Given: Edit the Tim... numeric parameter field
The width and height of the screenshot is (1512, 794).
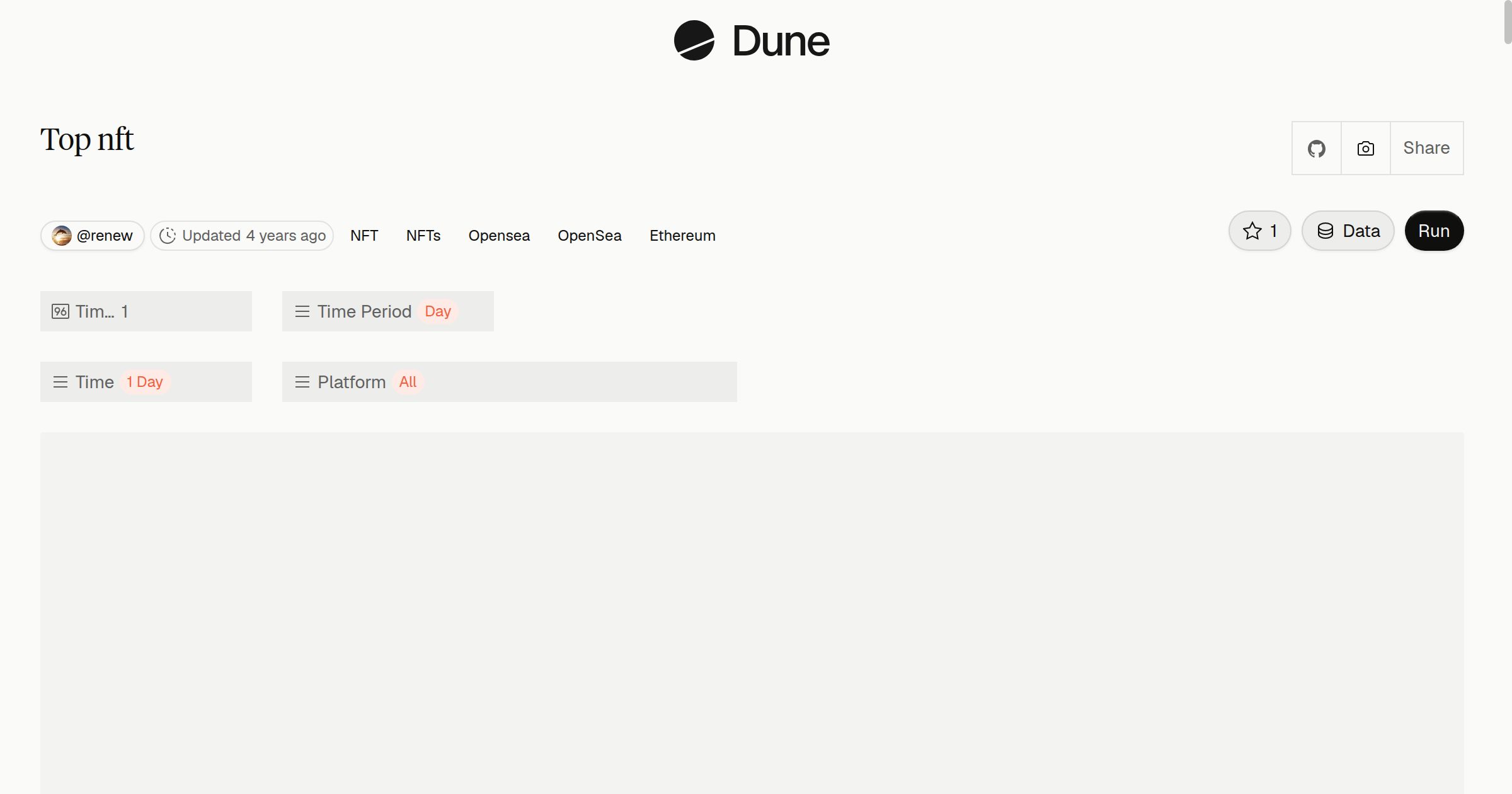Looking at the screenshot, I should click(146, 311).
